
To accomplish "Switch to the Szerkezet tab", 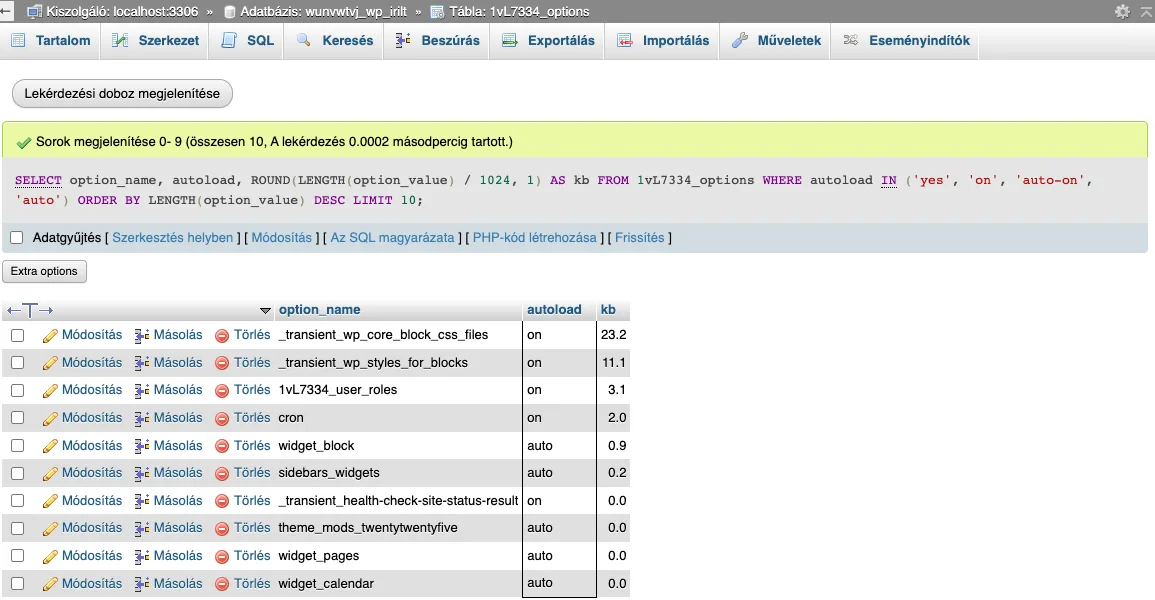I will (x=155, y=40).
